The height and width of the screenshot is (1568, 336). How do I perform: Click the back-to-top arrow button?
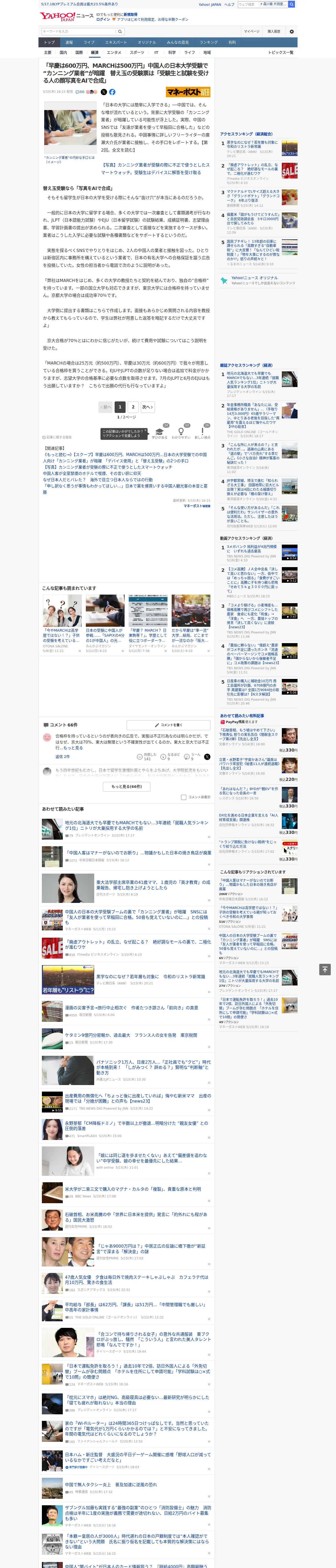(325, 970)
